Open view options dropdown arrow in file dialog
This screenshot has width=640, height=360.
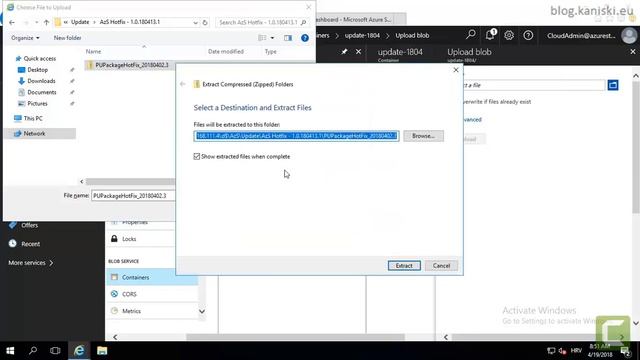[272, 38]
